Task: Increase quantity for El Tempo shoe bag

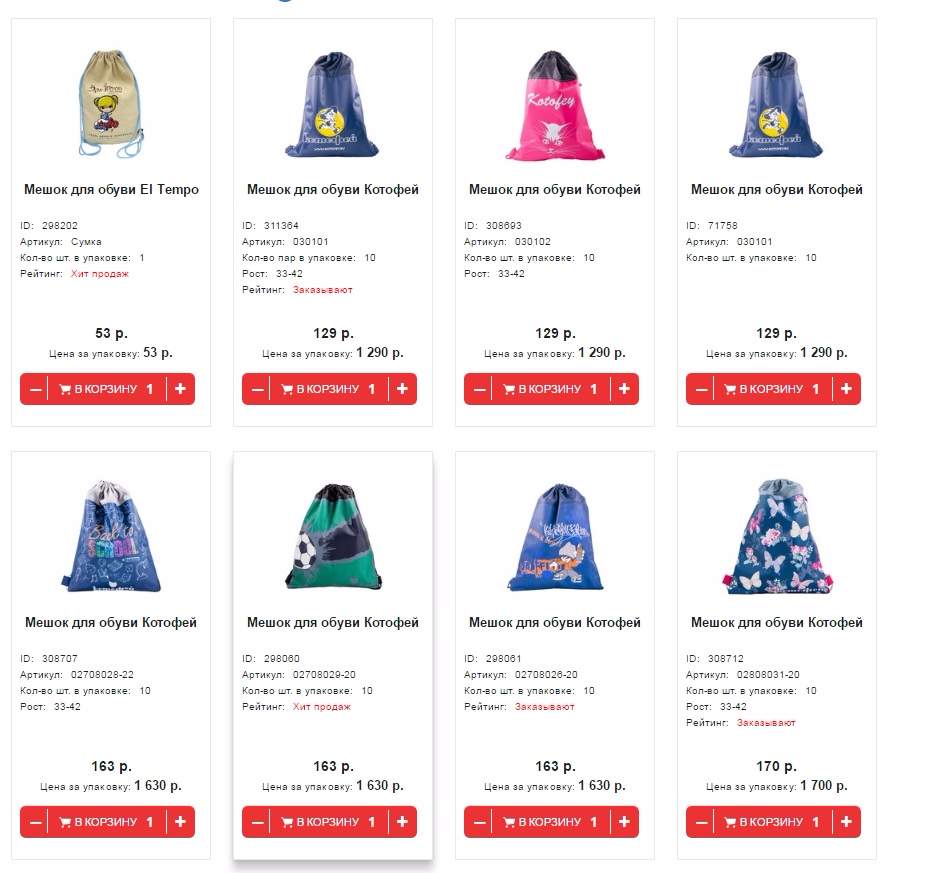Action: 180,389
